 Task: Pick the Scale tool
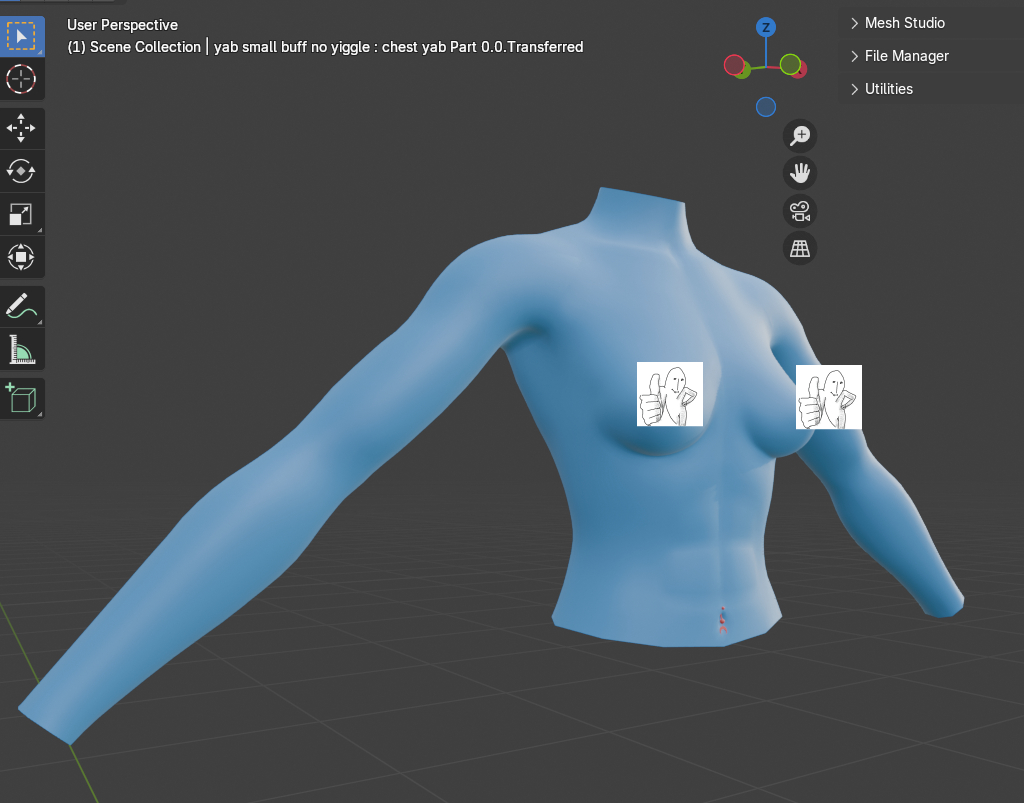coord(21,214)
